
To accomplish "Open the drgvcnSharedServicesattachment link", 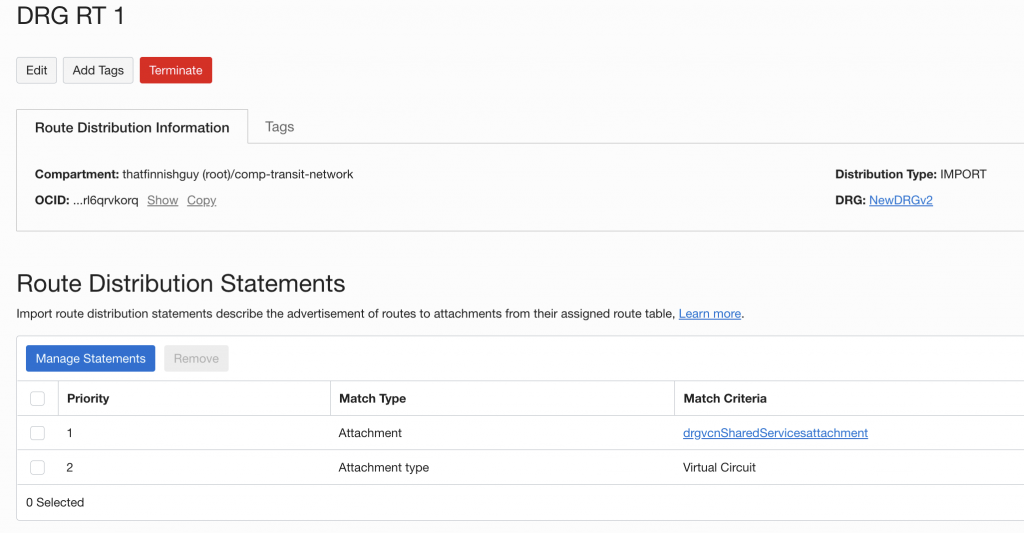I will point(775,433).
